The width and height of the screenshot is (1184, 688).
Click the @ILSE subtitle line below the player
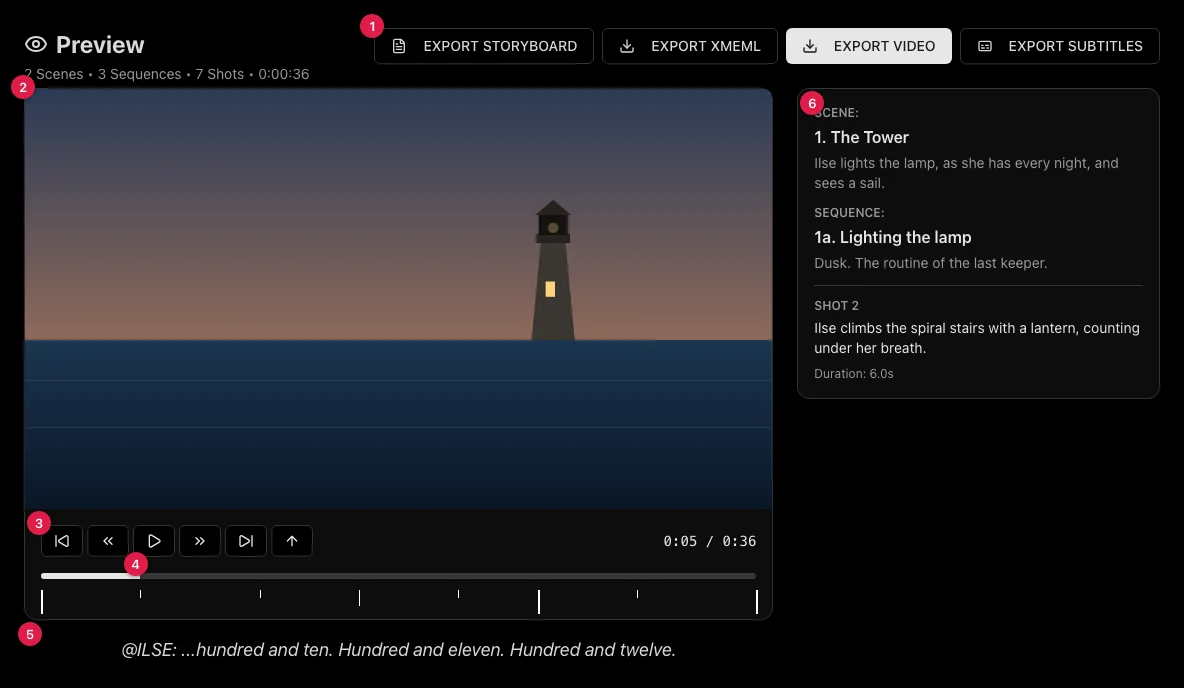tap(399, 649)
